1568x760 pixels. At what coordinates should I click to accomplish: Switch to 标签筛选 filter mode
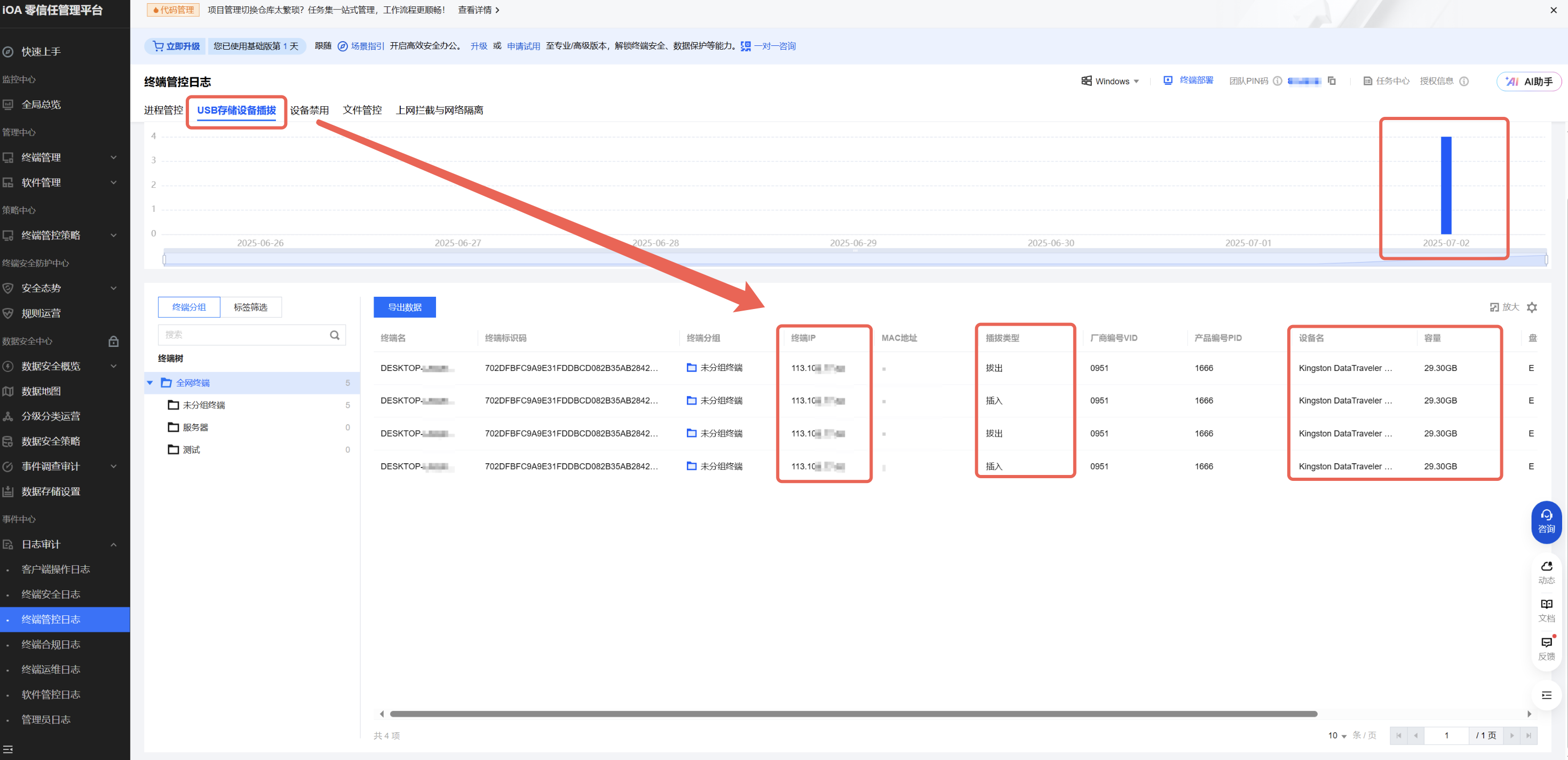(250, 307)
